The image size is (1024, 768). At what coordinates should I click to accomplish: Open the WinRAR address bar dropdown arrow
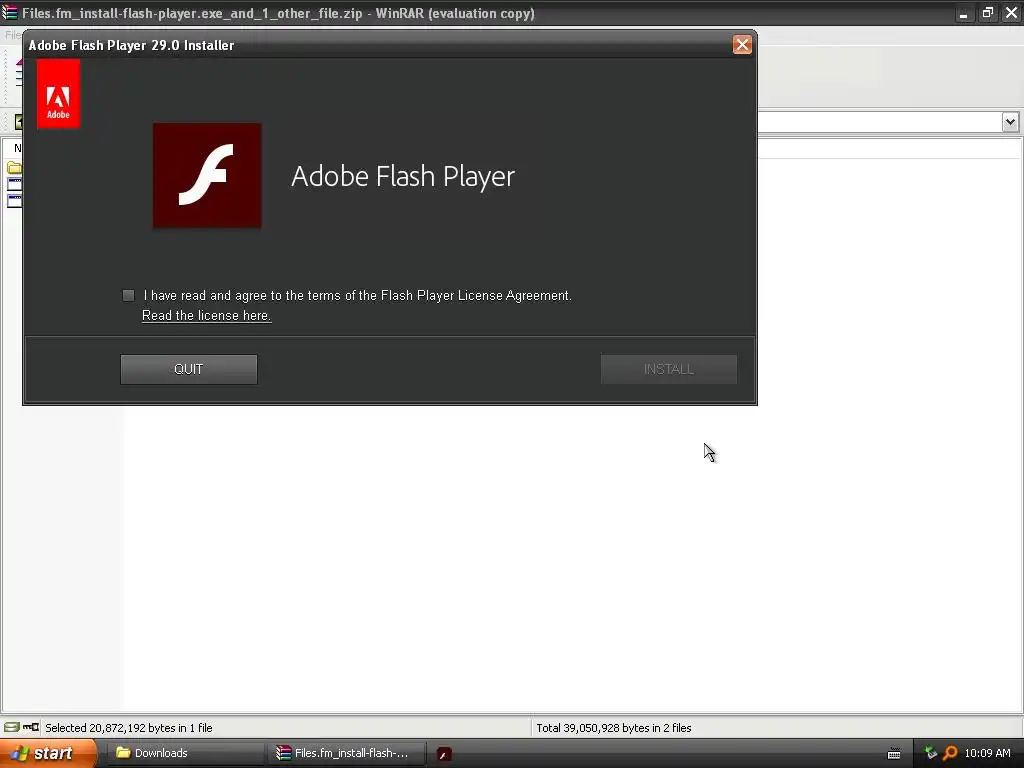[1010, 122]
